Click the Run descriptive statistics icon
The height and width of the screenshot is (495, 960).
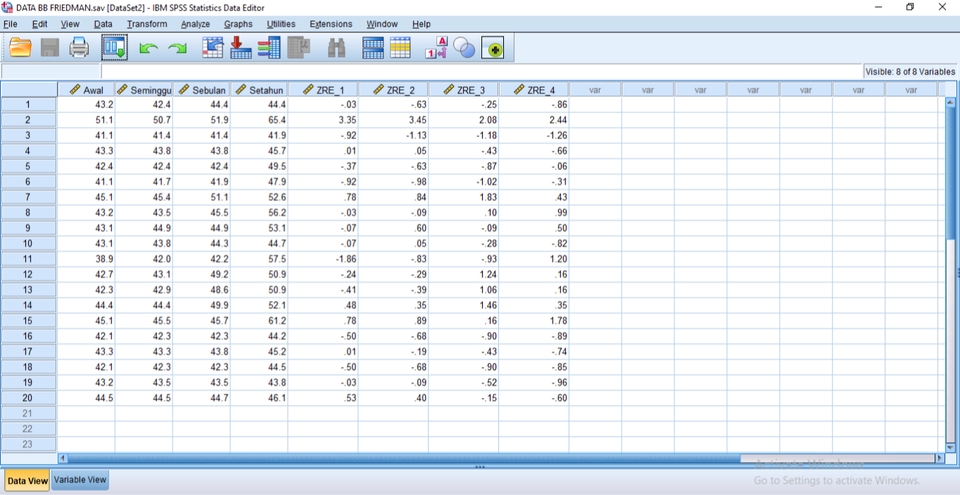299,48
